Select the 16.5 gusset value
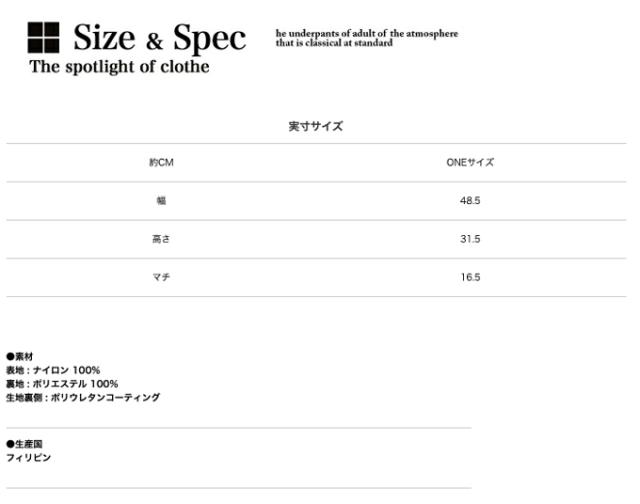The height and width of the screenshot is (504, 640). click(470, 277)
